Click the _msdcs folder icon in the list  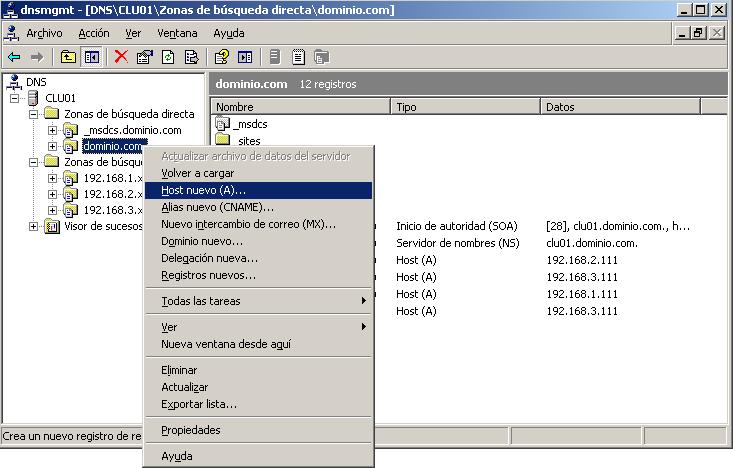(x=223, y=123)
